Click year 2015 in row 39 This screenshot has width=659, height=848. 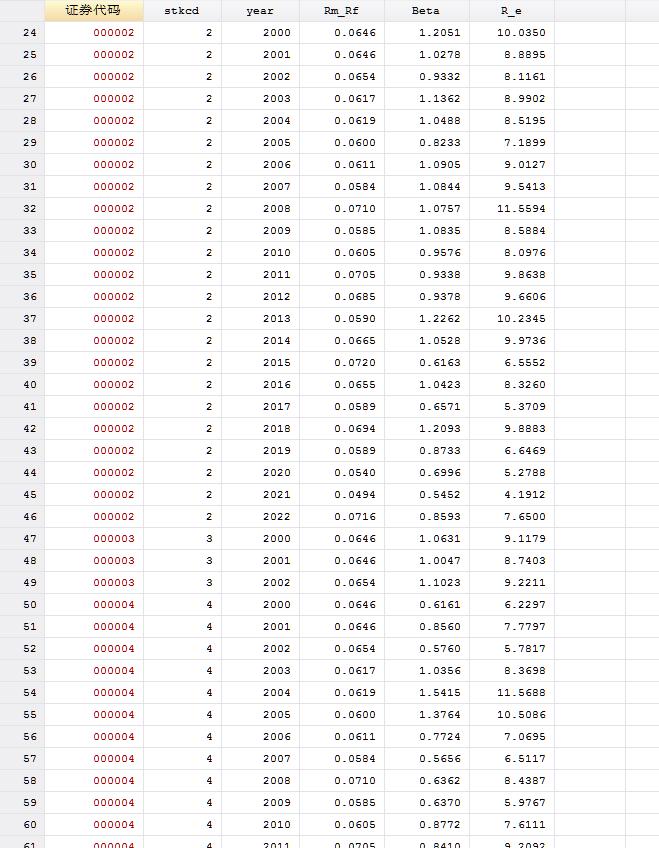click(277, 363)
